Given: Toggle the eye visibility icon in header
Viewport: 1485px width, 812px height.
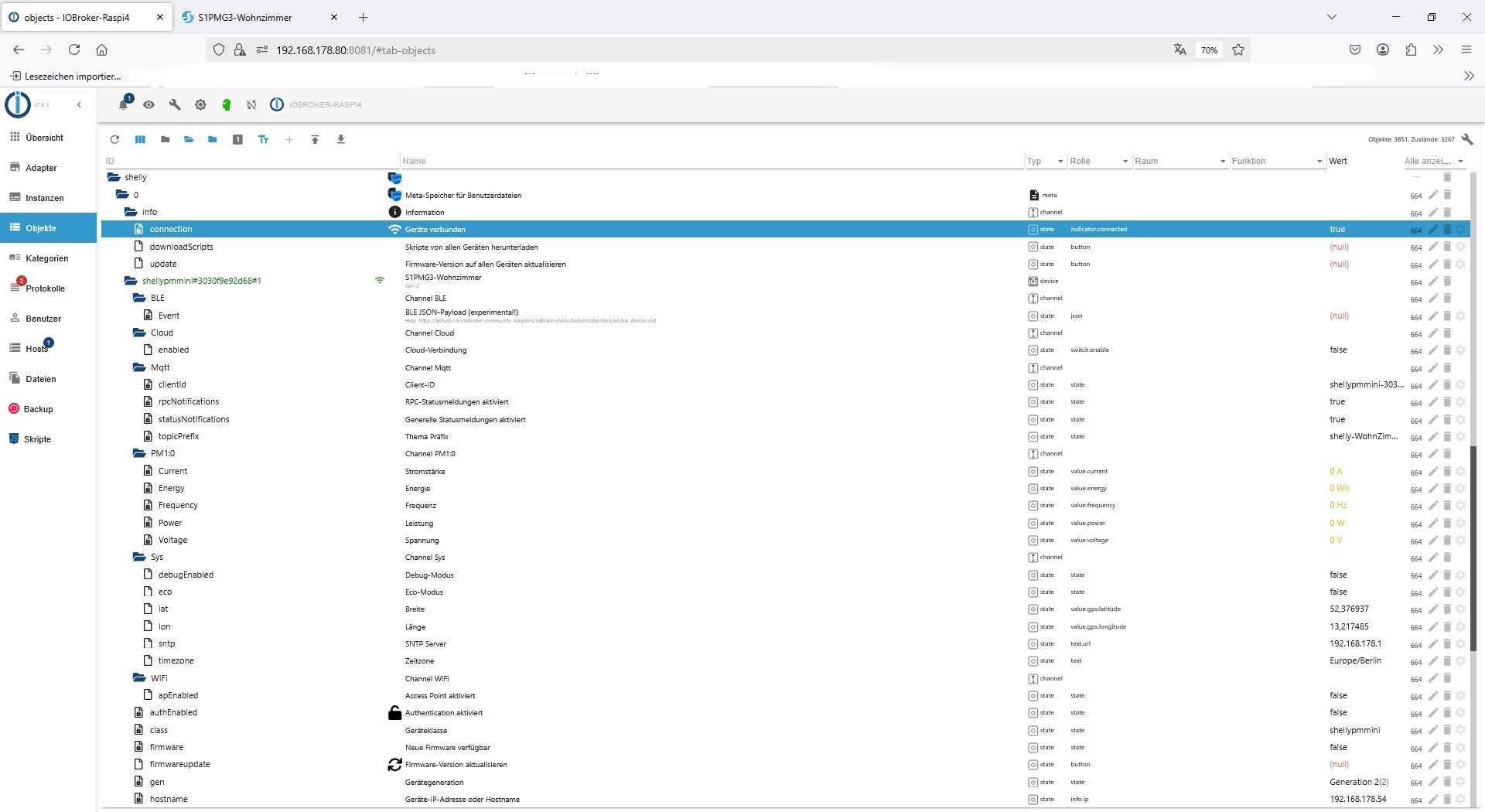Looking at the screenshot, I should click(x=148, y=104).
